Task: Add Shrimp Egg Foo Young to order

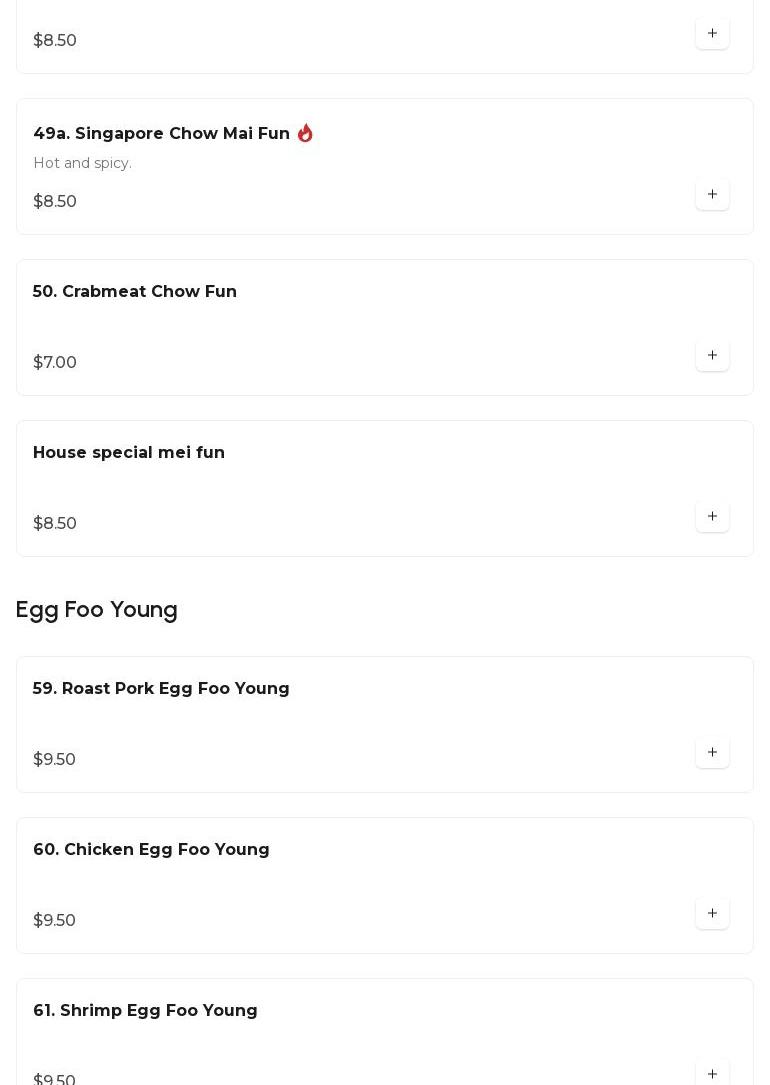Action: click(x=712, y=1073)
